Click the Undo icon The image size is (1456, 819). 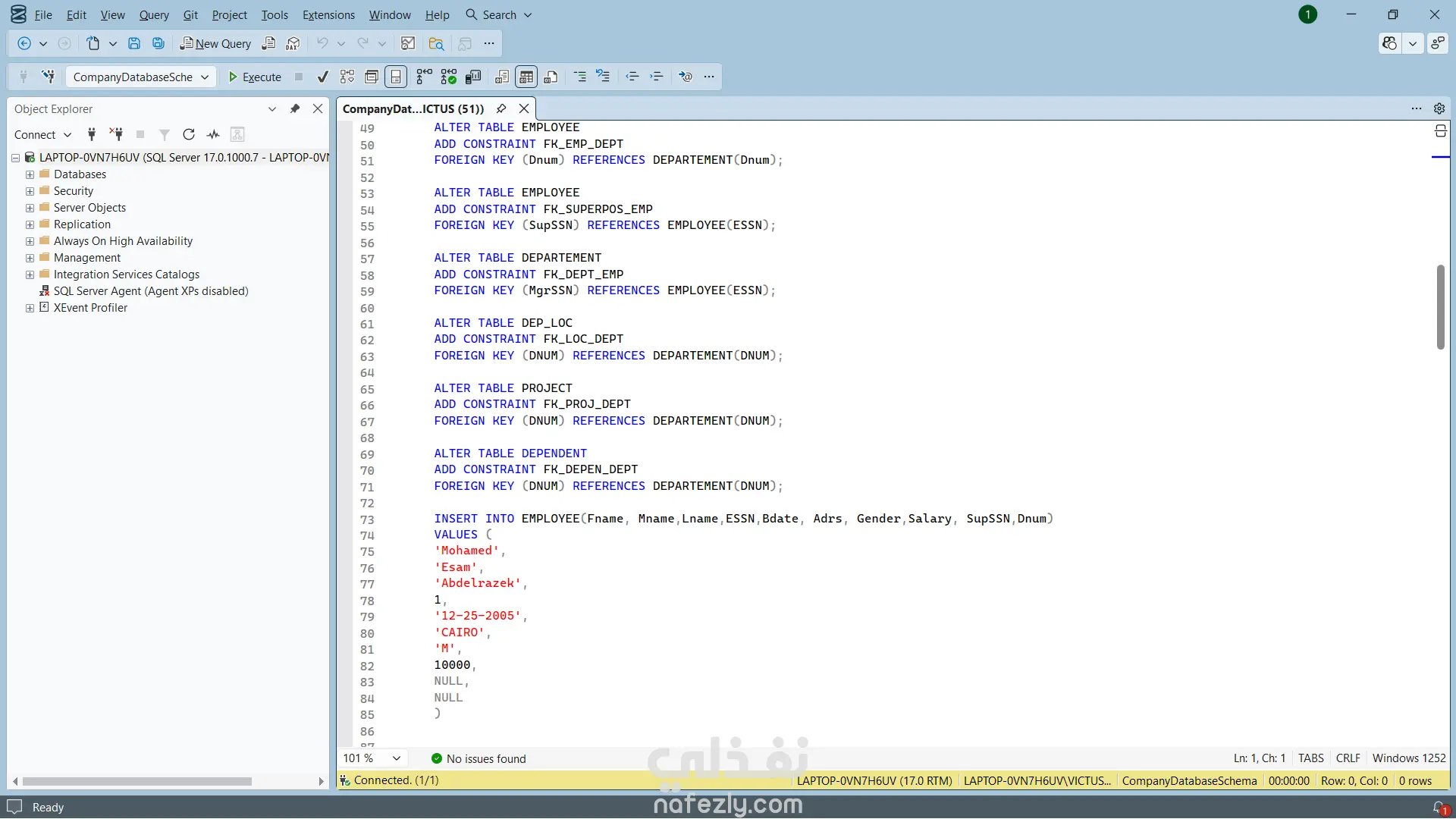pos(322,44)
